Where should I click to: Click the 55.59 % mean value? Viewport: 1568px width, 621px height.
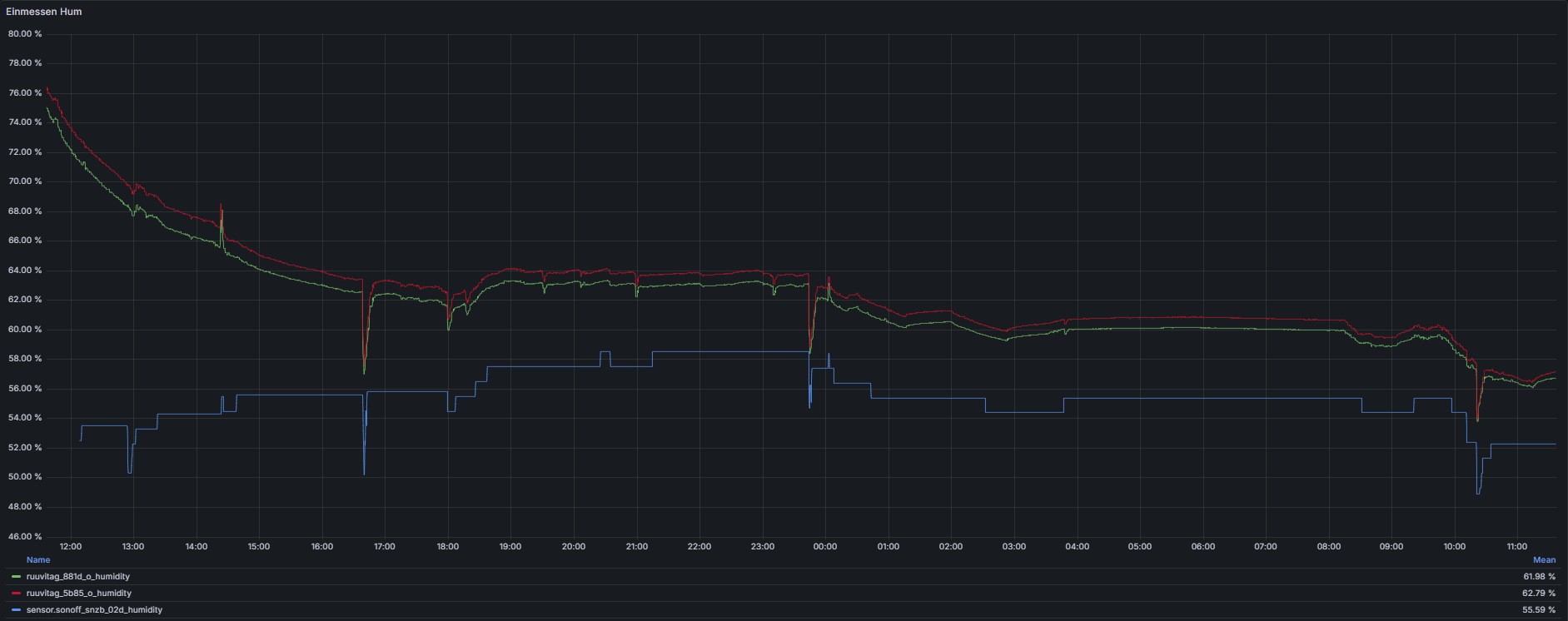pos(1539,610)
